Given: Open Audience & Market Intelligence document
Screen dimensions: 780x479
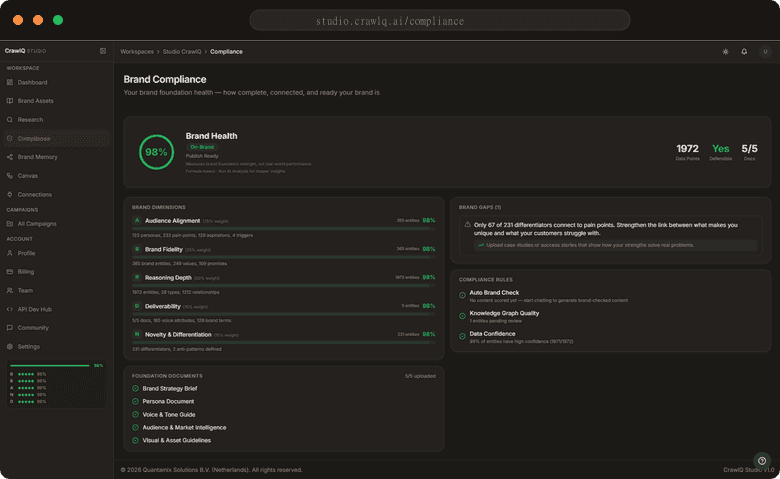Looking at the screenshot, I should [184, 427].
